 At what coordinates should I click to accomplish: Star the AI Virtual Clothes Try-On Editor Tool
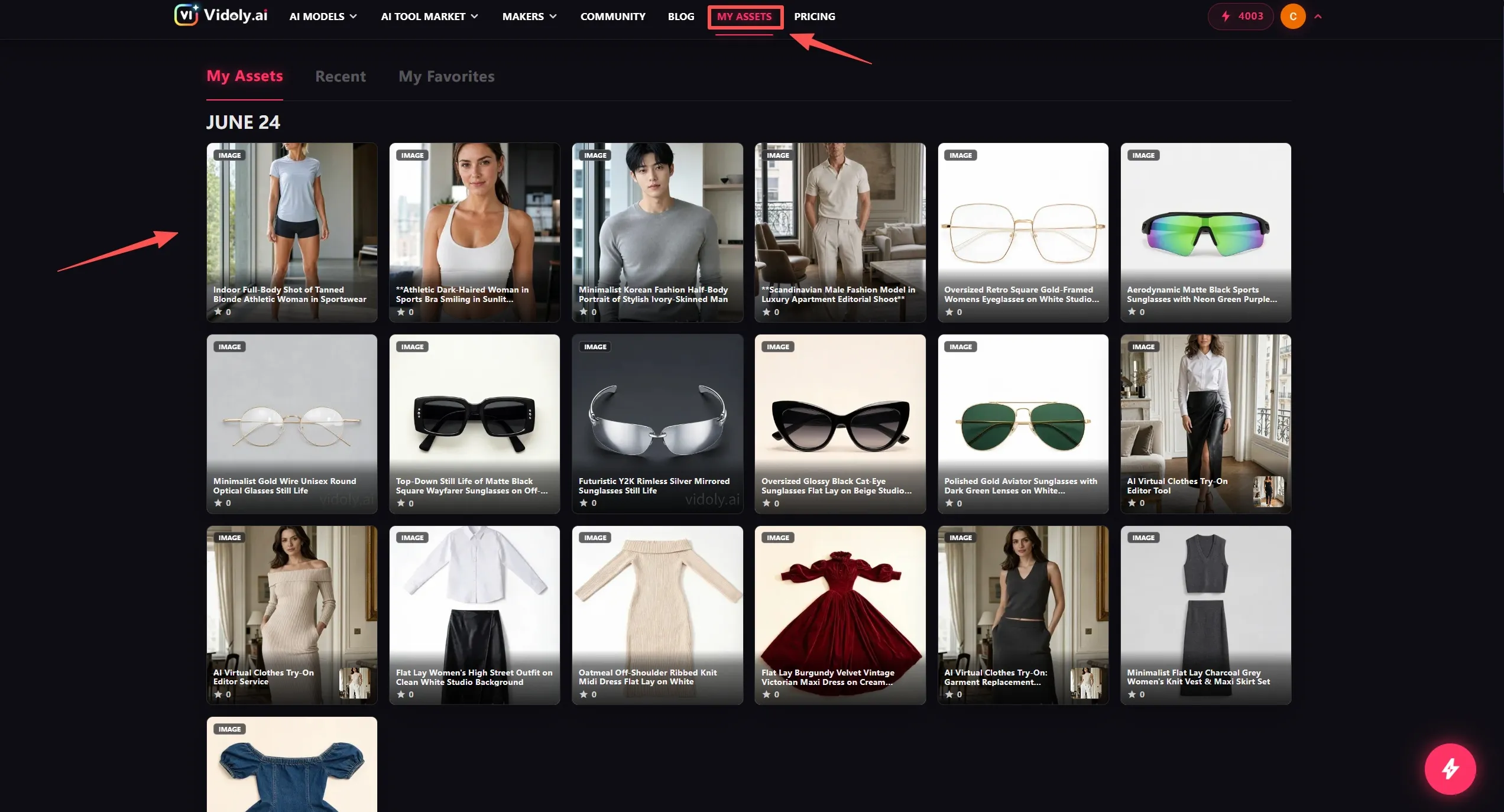1132,503
